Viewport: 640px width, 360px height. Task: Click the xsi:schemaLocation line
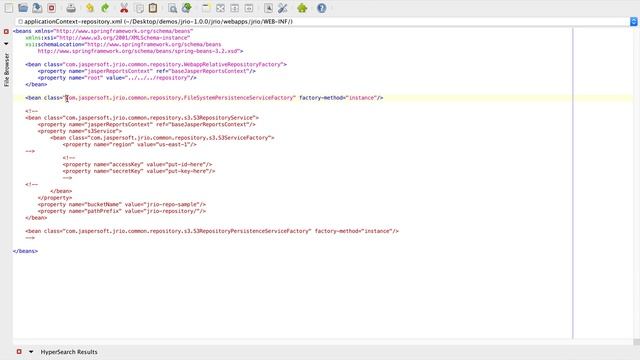click(x=123, y=44)
